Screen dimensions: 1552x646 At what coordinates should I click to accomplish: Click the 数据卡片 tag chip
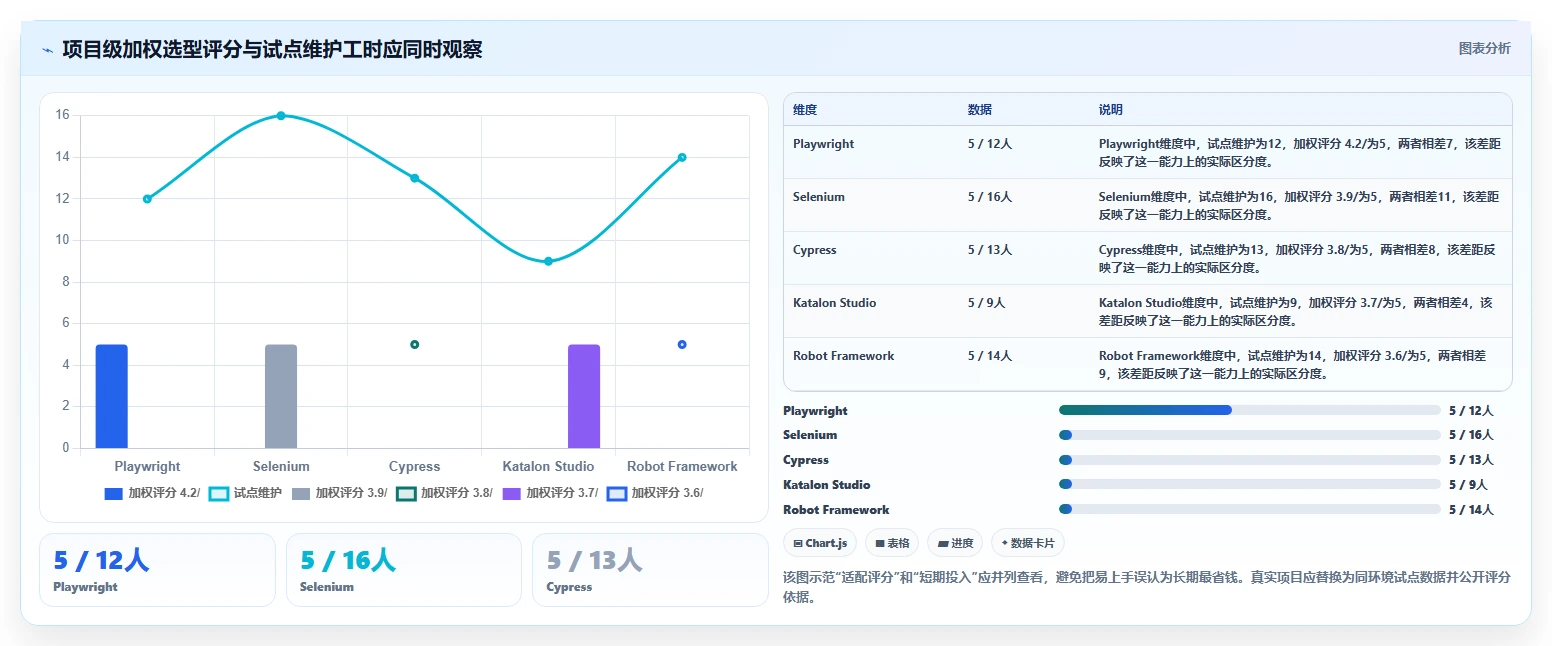[1028, 543]
